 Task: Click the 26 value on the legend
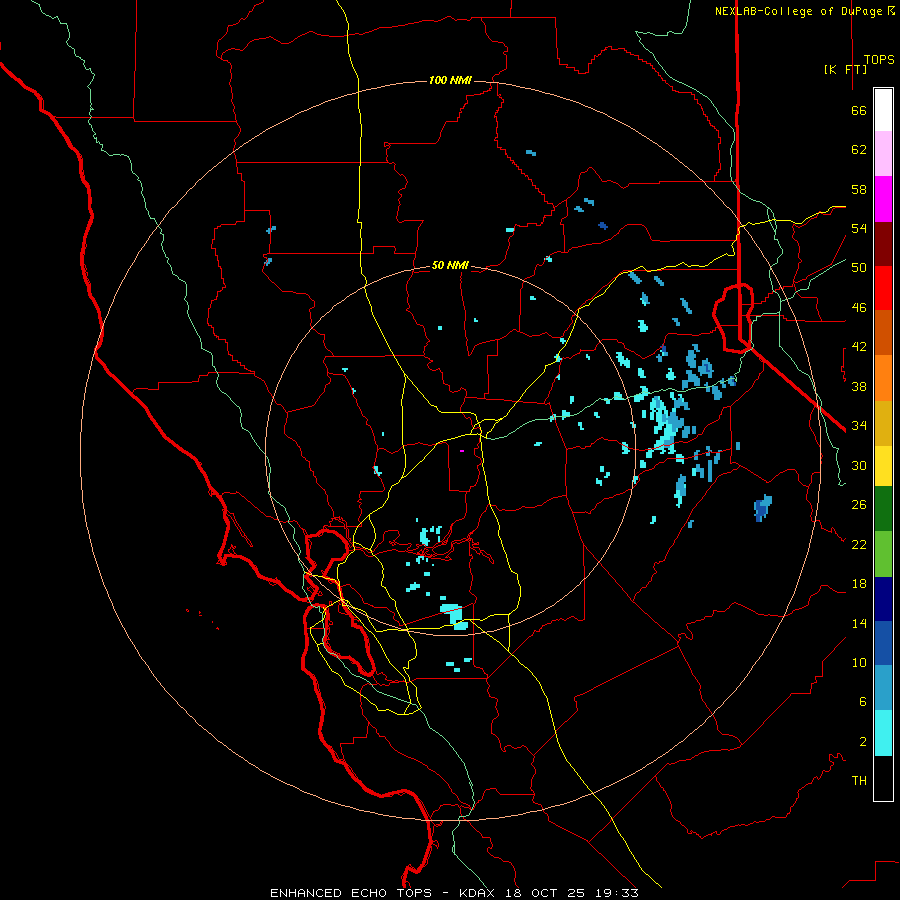[859, 505]
